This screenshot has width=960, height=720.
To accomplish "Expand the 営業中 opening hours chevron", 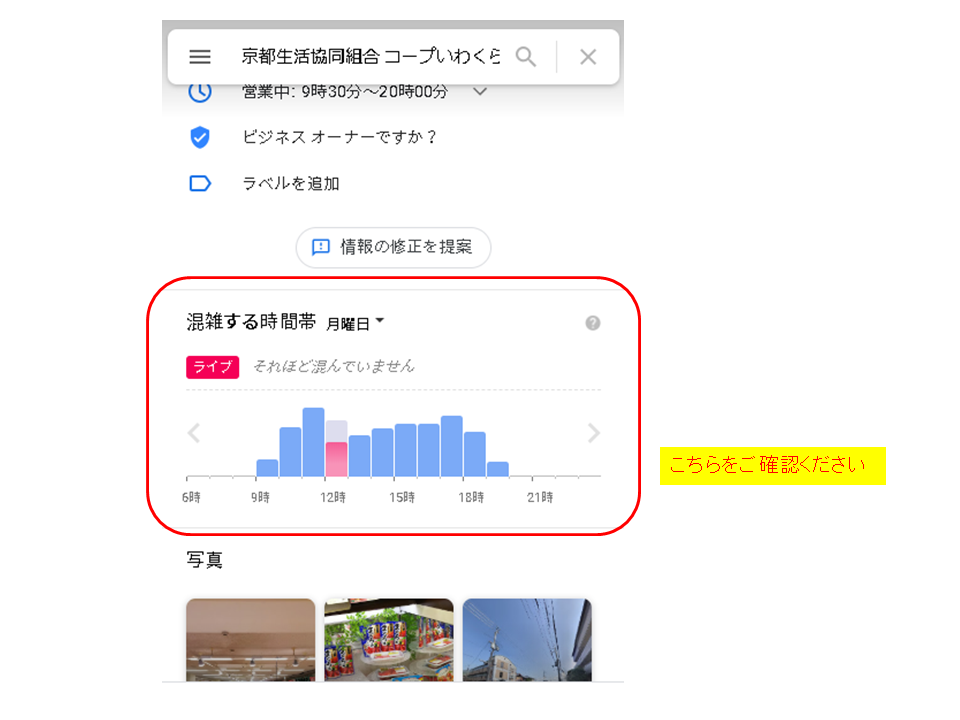I will click(x=480, y=91).
